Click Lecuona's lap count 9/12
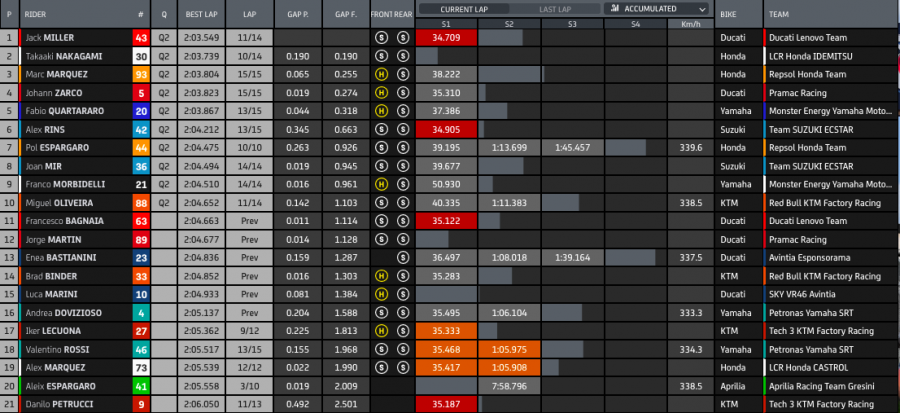Image resolution: width=900 pixels, height=413 pixels. point(249,332)
